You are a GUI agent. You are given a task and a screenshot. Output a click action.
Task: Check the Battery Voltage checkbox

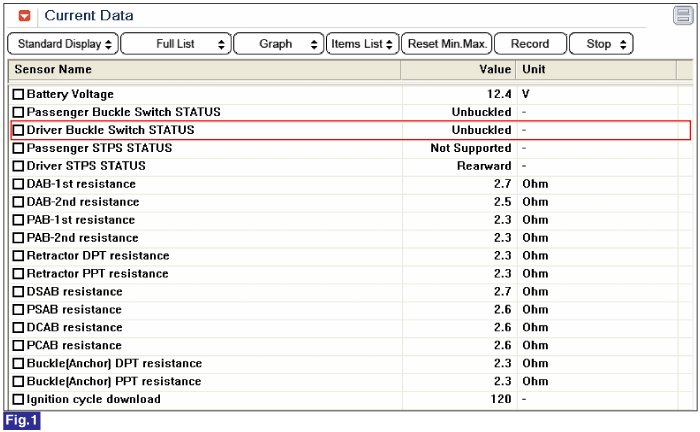click(18, 94)
